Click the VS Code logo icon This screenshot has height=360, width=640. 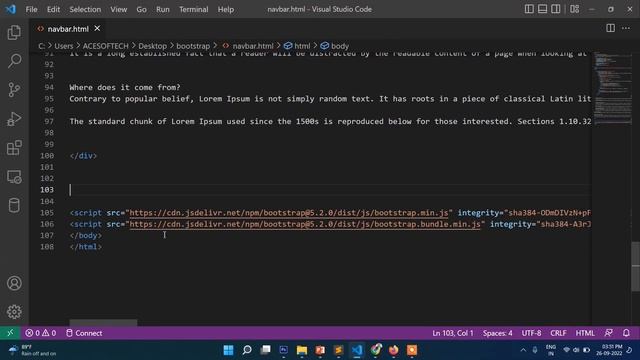tap(10, 9)
